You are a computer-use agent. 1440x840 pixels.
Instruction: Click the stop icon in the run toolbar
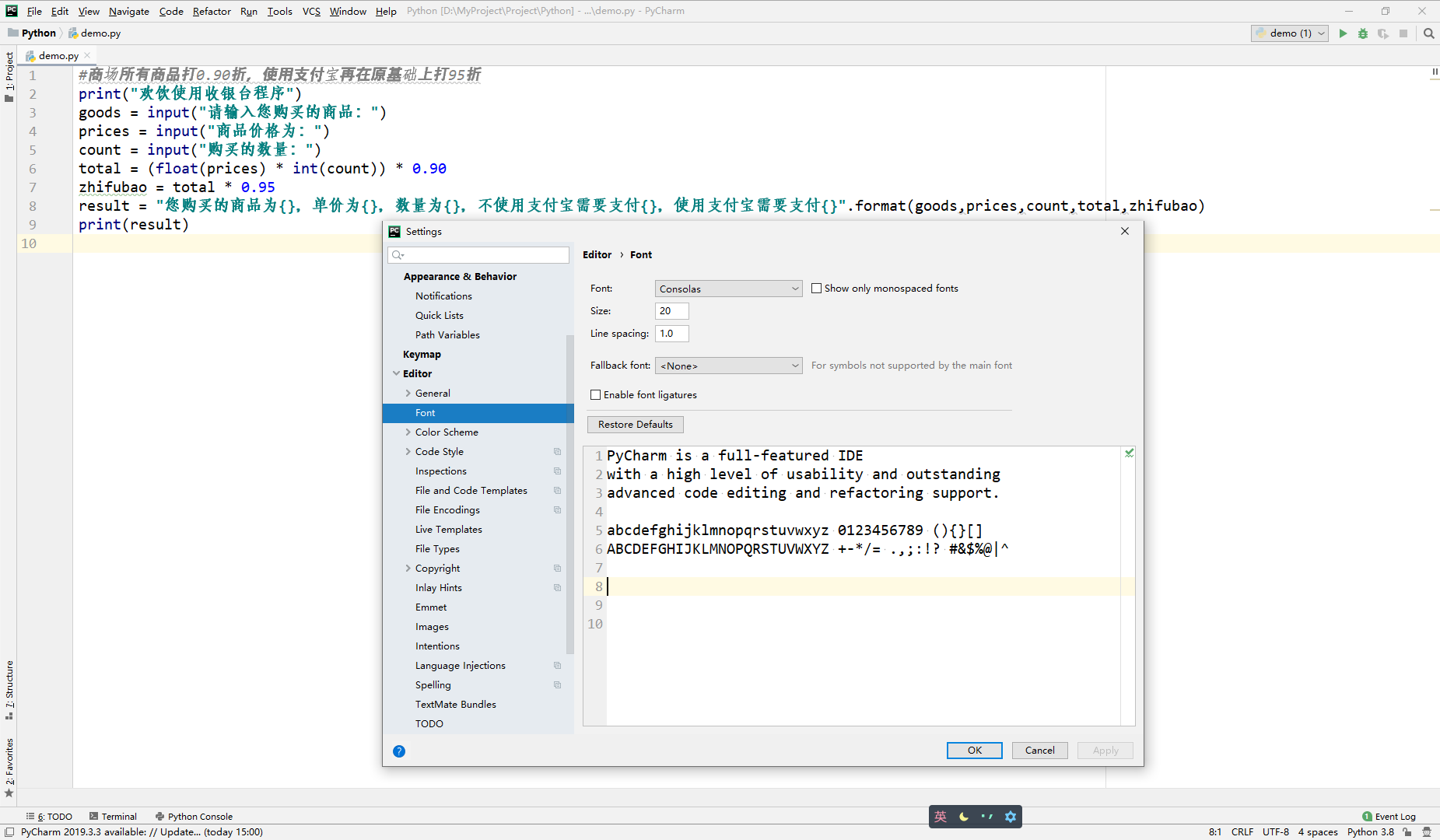point(1403,33)
